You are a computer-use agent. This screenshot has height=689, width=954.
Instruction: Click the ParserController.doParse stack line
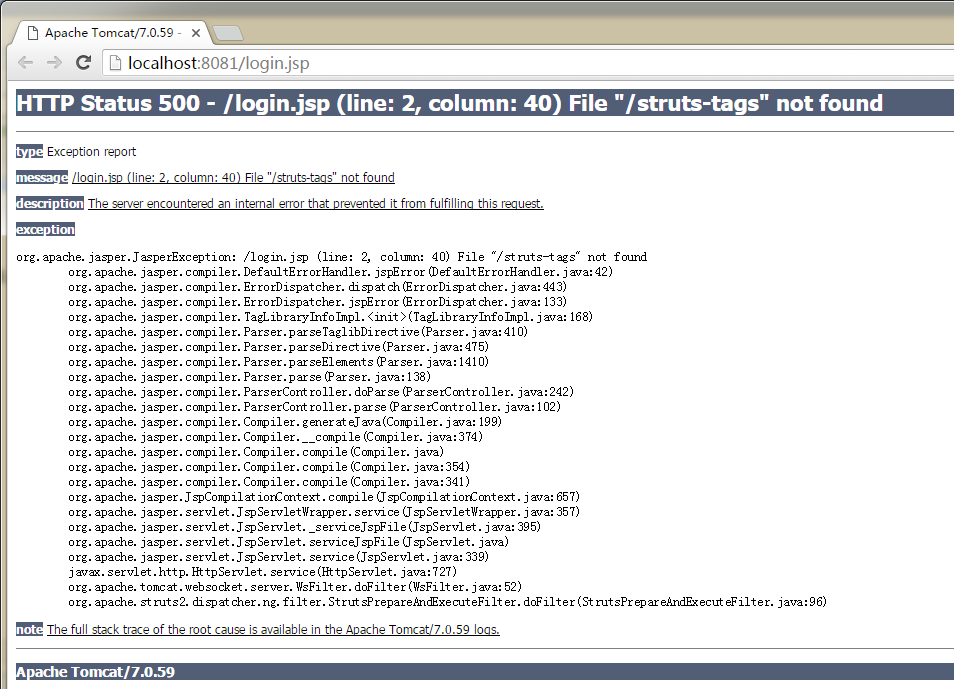click(321, 392)
